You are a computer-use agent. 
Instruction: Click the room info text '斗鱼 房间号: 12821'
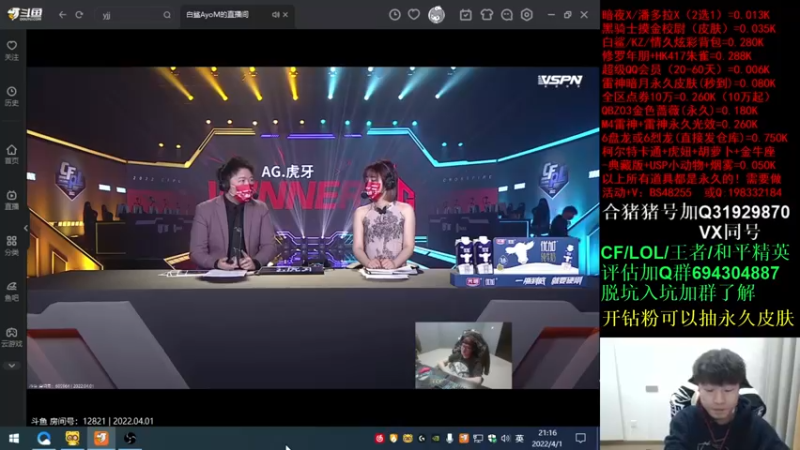pyautogui.click(x=67, y=421)
